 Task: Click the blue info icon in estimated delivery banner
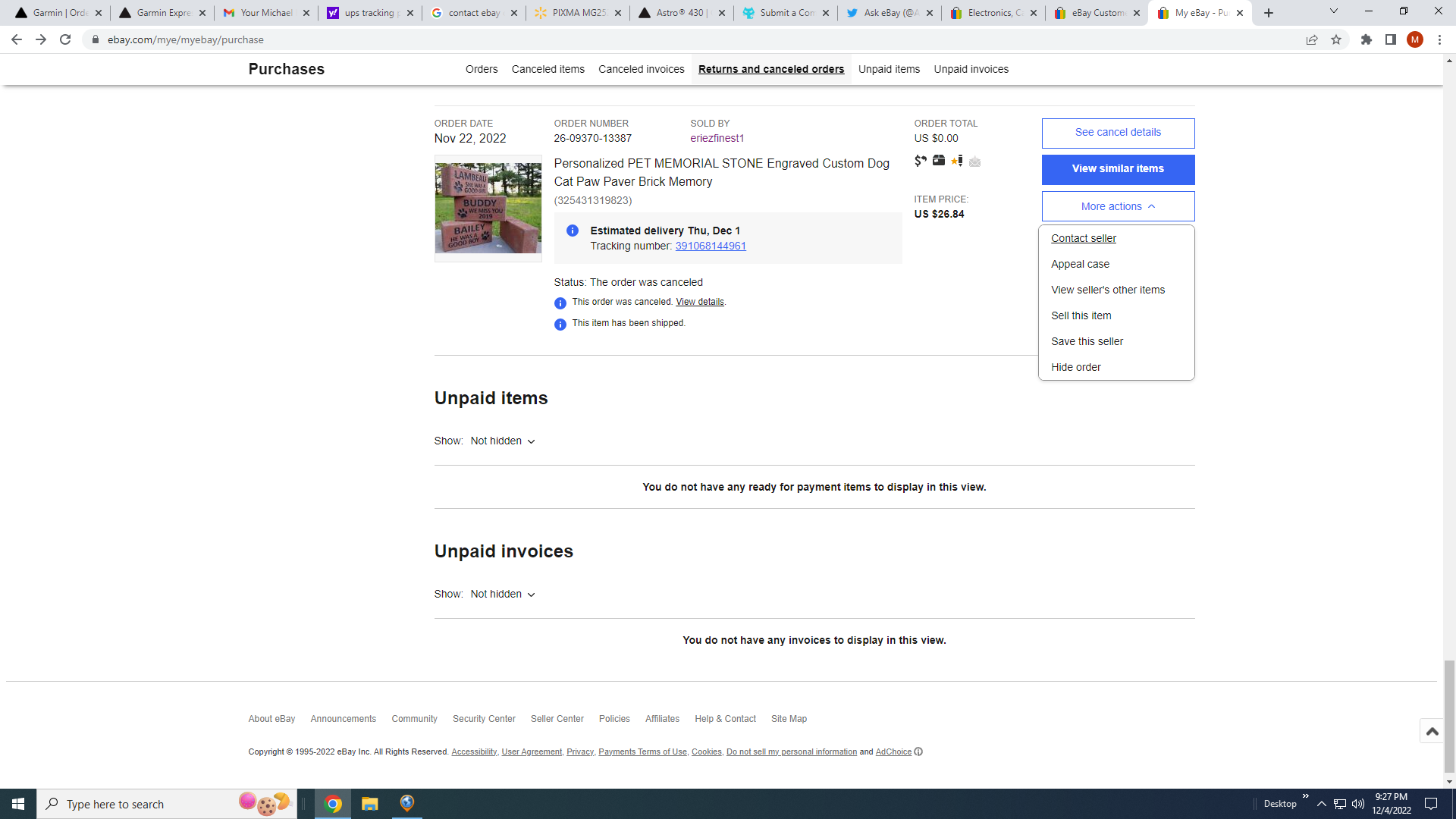573,231
